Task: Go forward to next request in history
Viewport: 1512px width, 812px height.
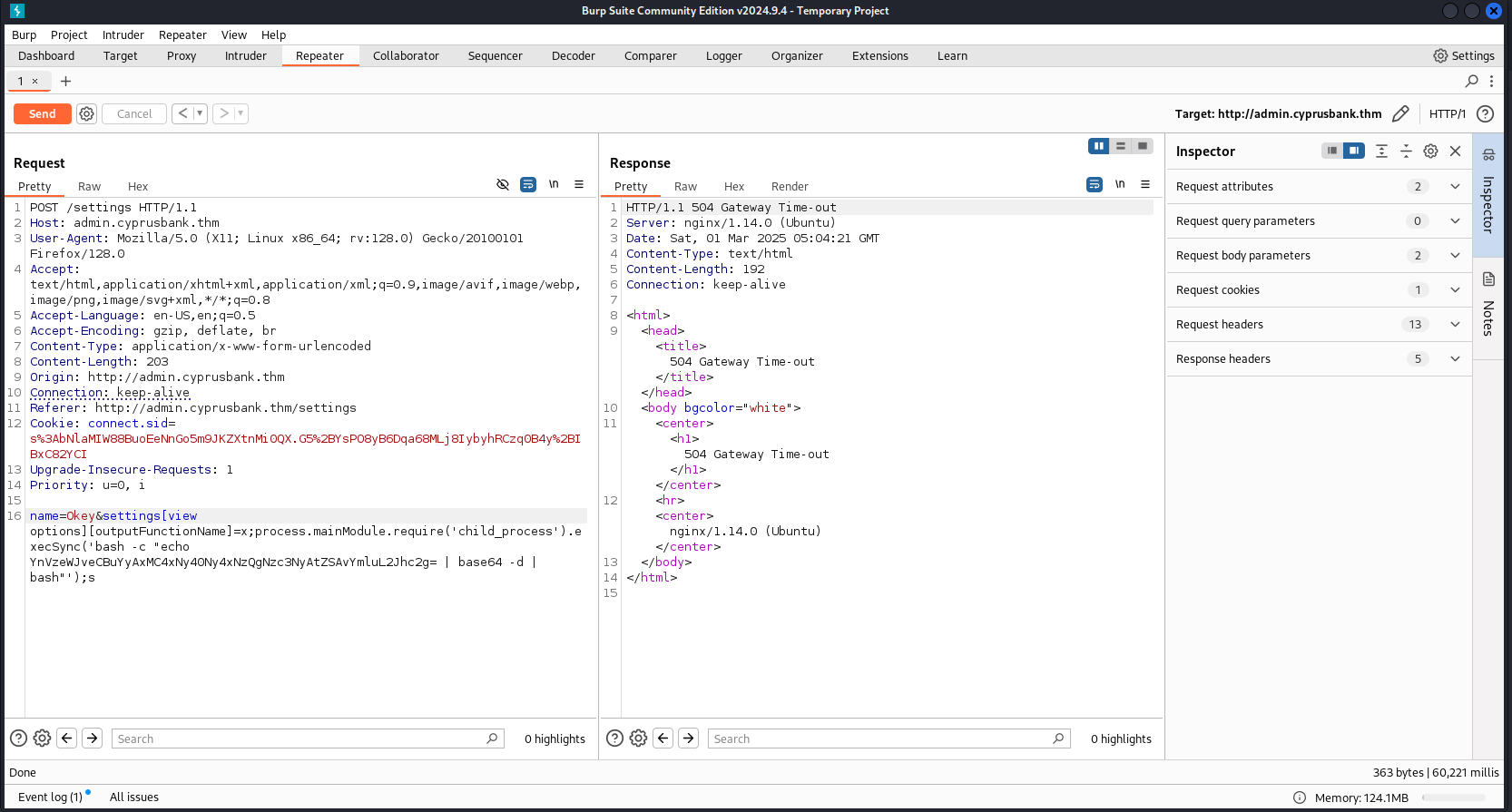Action: 223,113
